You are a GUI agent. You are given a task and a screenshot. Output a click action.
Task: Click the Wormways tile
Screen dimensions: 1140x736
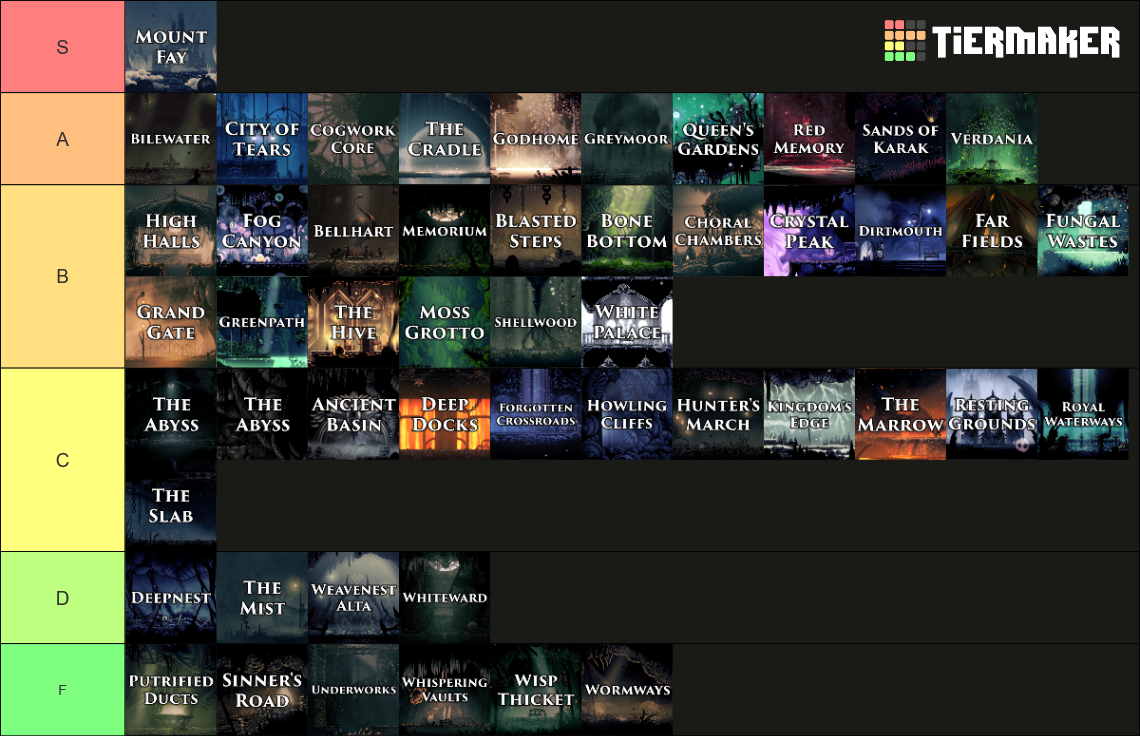tap(627, 689)
